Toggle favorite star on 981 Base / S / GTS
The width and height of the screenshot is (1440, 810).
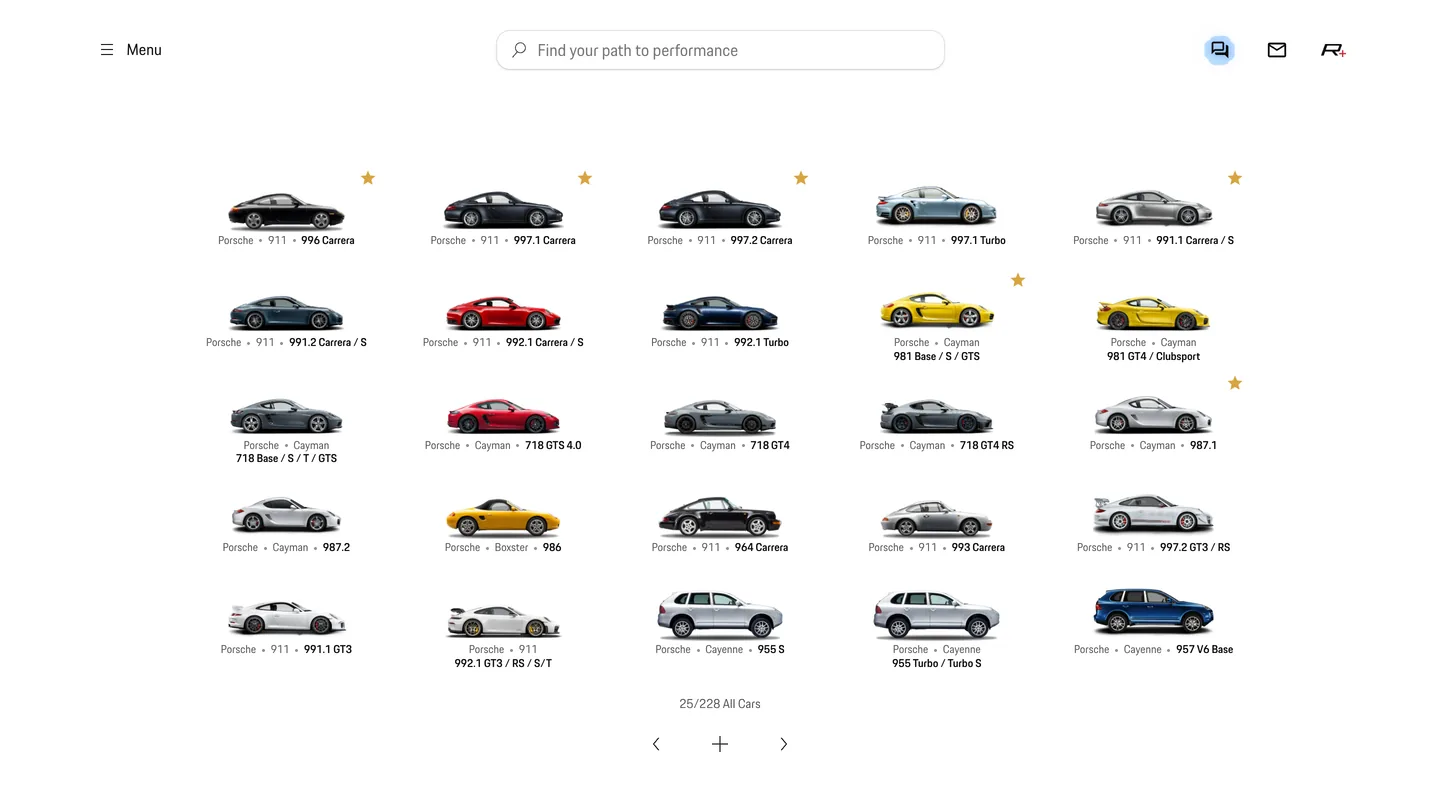(1018, 280)
